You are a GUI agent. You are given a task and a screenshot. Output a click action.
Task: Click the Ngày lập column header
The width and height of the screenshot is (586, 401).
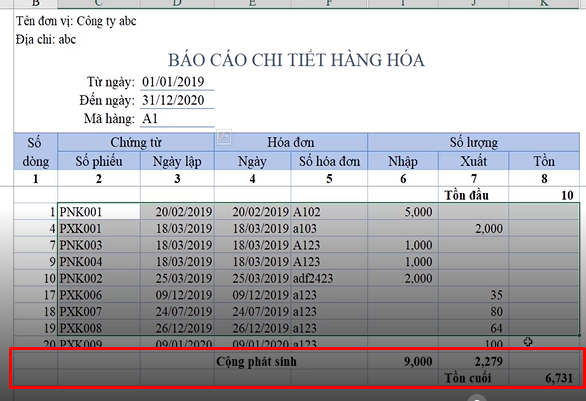[x=177, y=161]
